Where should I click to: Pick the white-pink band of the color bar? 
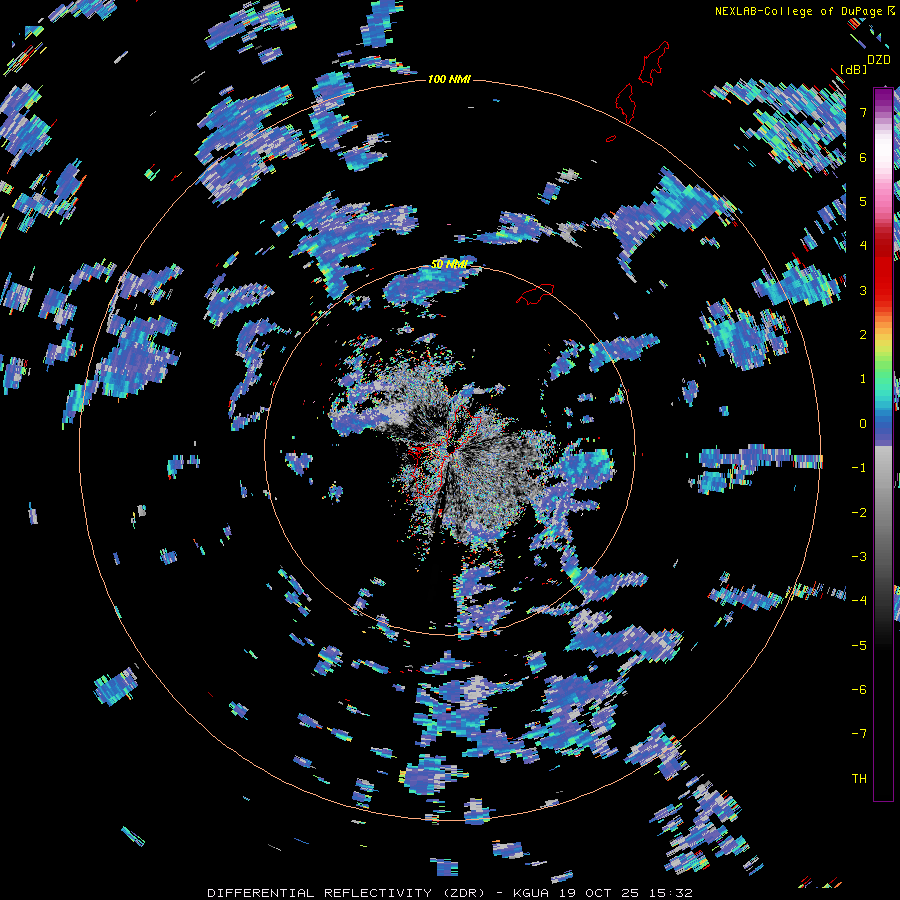point(883,155)
